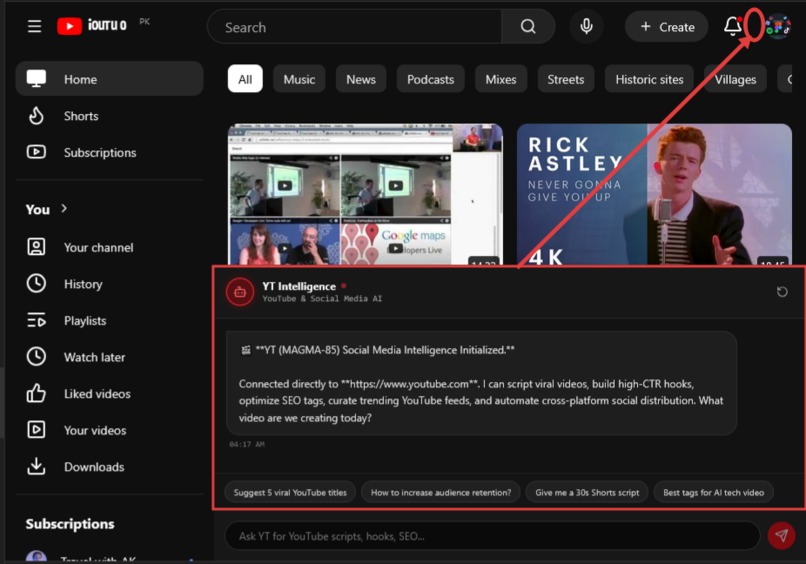Click the search magnifier button
The height and width of the screenshot is (564, 806).
tap(528, 27)
